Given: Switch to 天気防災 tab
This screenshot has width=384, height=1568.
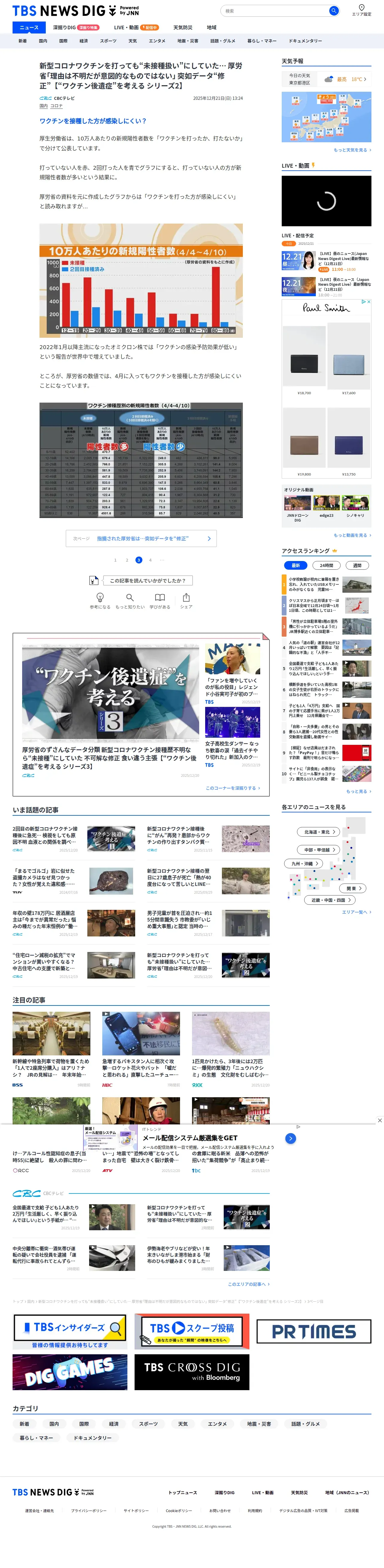Looking at the screenshot, I should 183,27.
